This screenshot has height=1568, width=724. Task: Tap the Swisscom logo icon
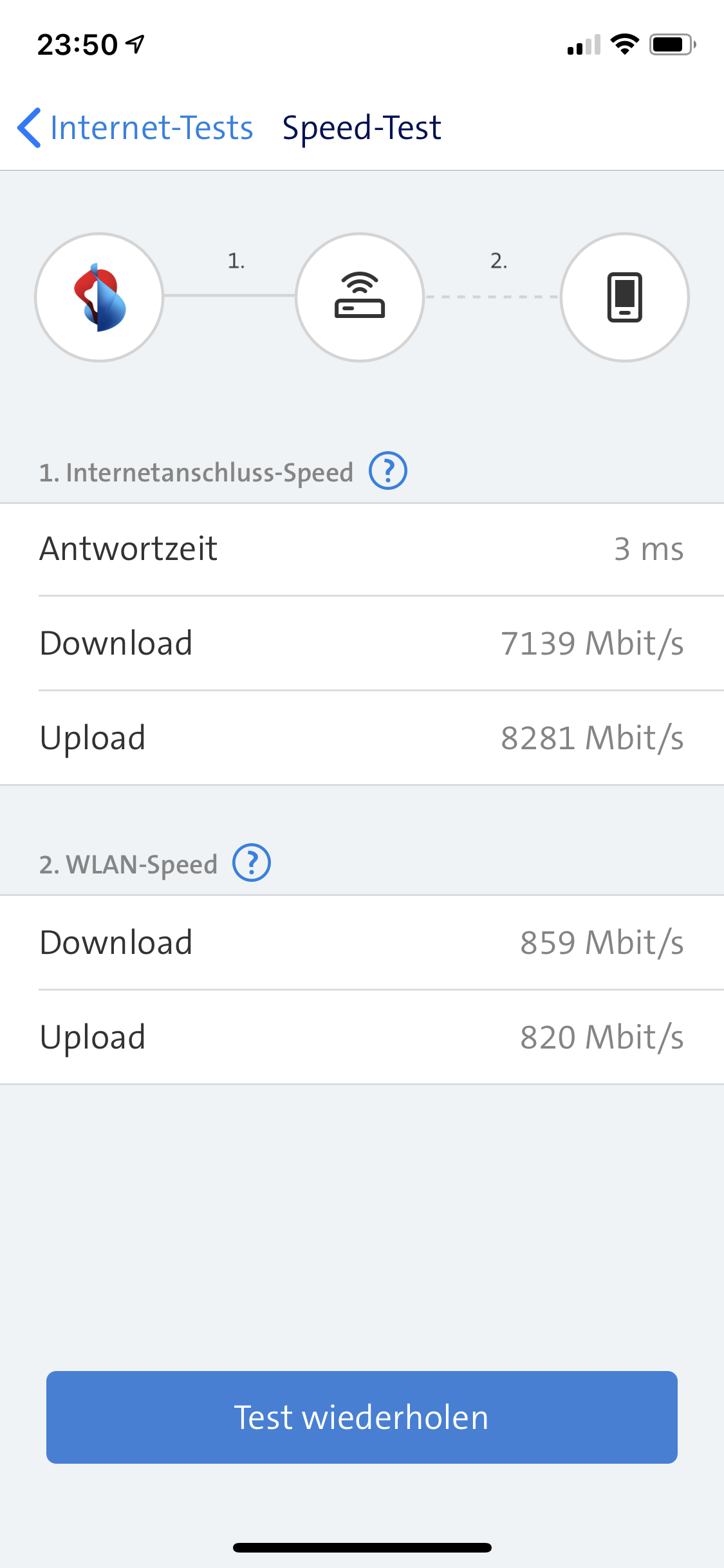coord(99,297)
